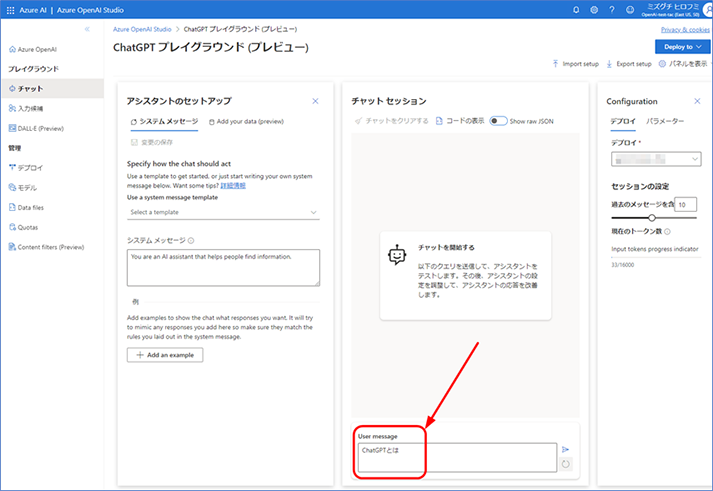Click into the system message text box

[x=223, y=268]
